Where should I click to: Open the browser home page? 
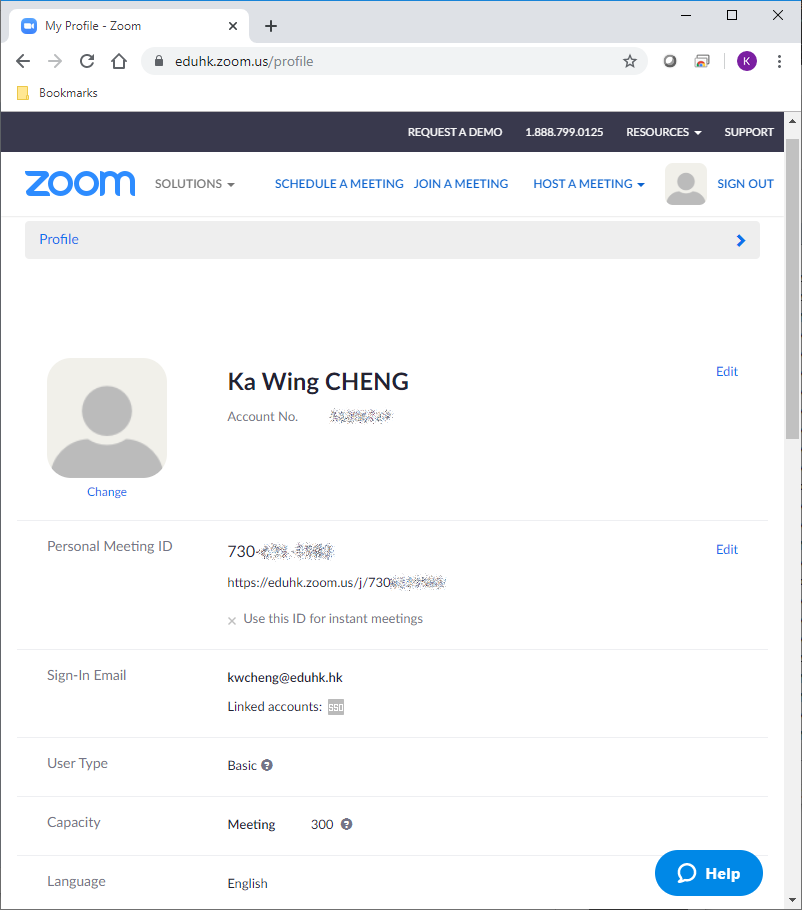(119, 61)
